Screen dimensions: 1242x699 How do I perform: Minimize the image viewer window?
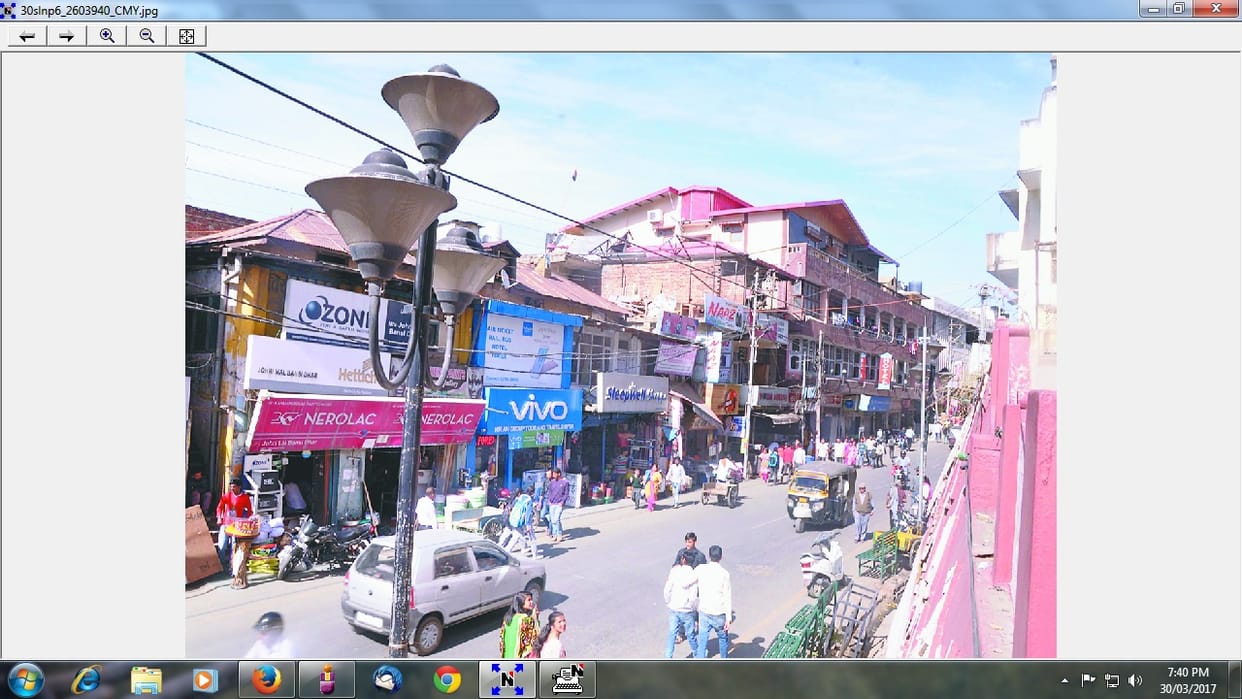(1153, 8)
